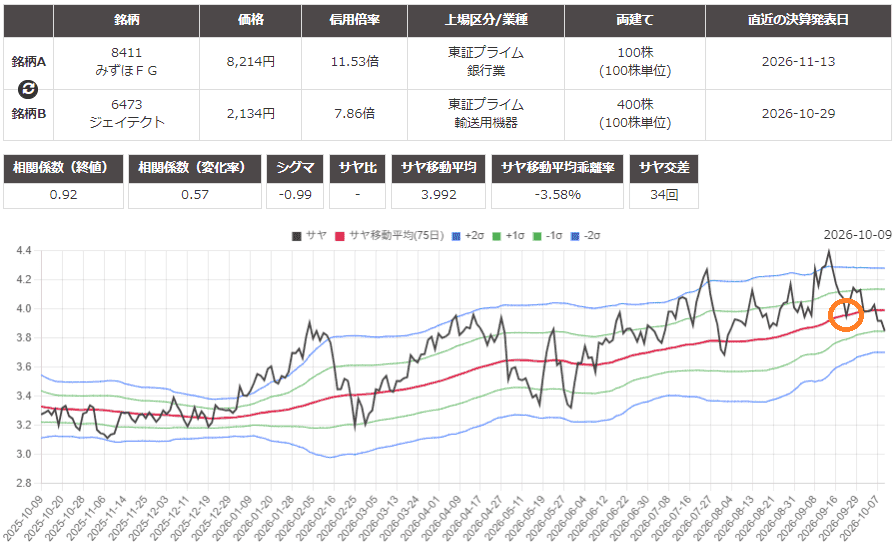Click the サヤ比 header
The width and height of the screenshot is (894, 546).
357,168
